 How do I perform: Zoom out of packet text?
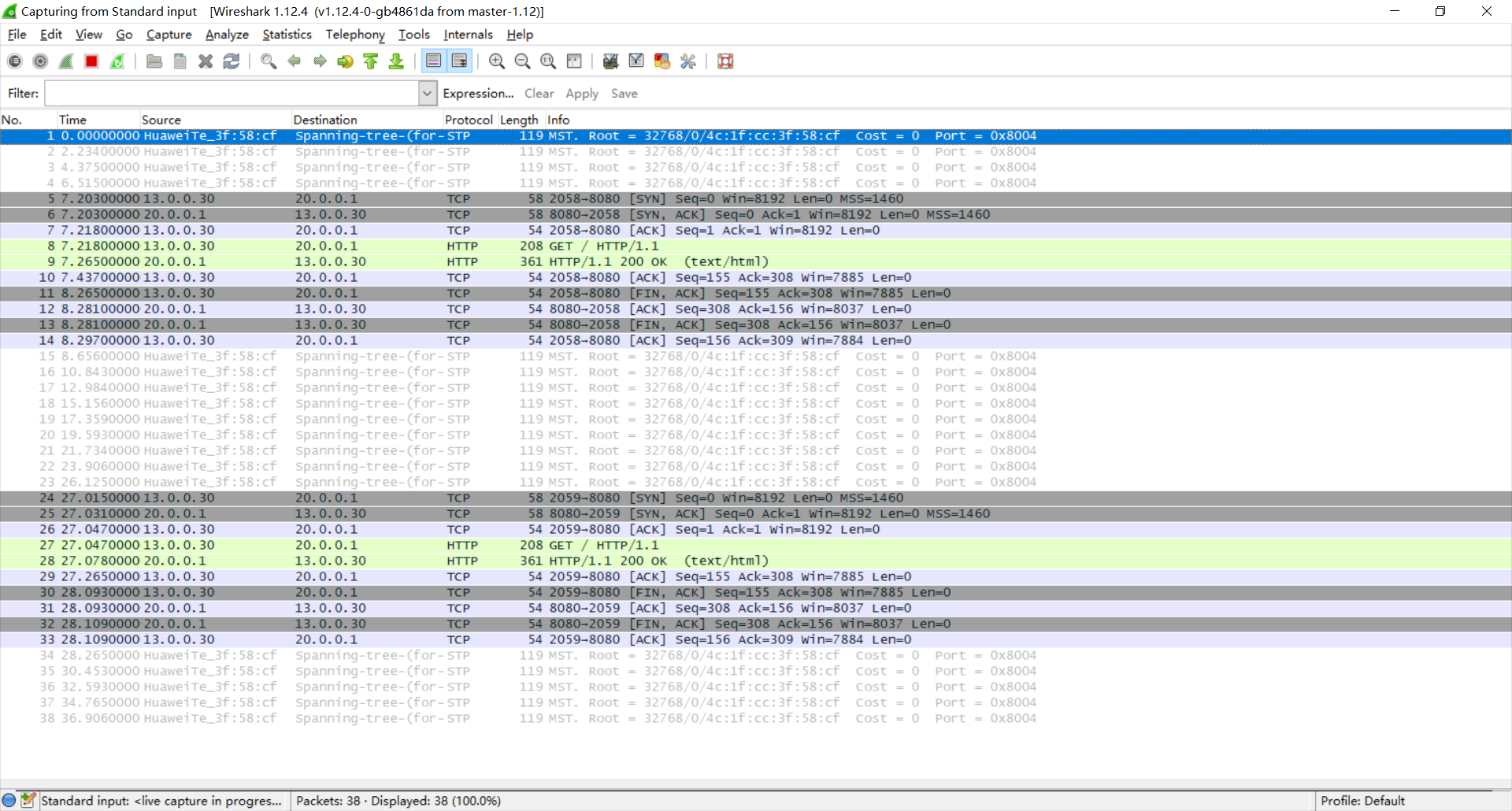522,61
